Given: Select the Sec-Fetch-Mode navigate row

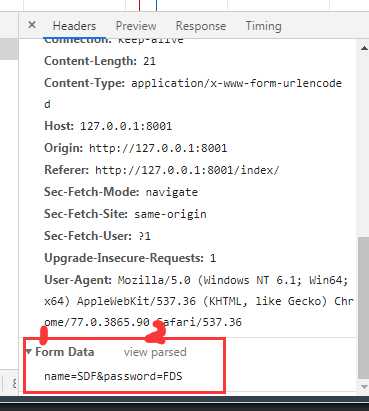Looking at the screenshot, I should 121,192.
